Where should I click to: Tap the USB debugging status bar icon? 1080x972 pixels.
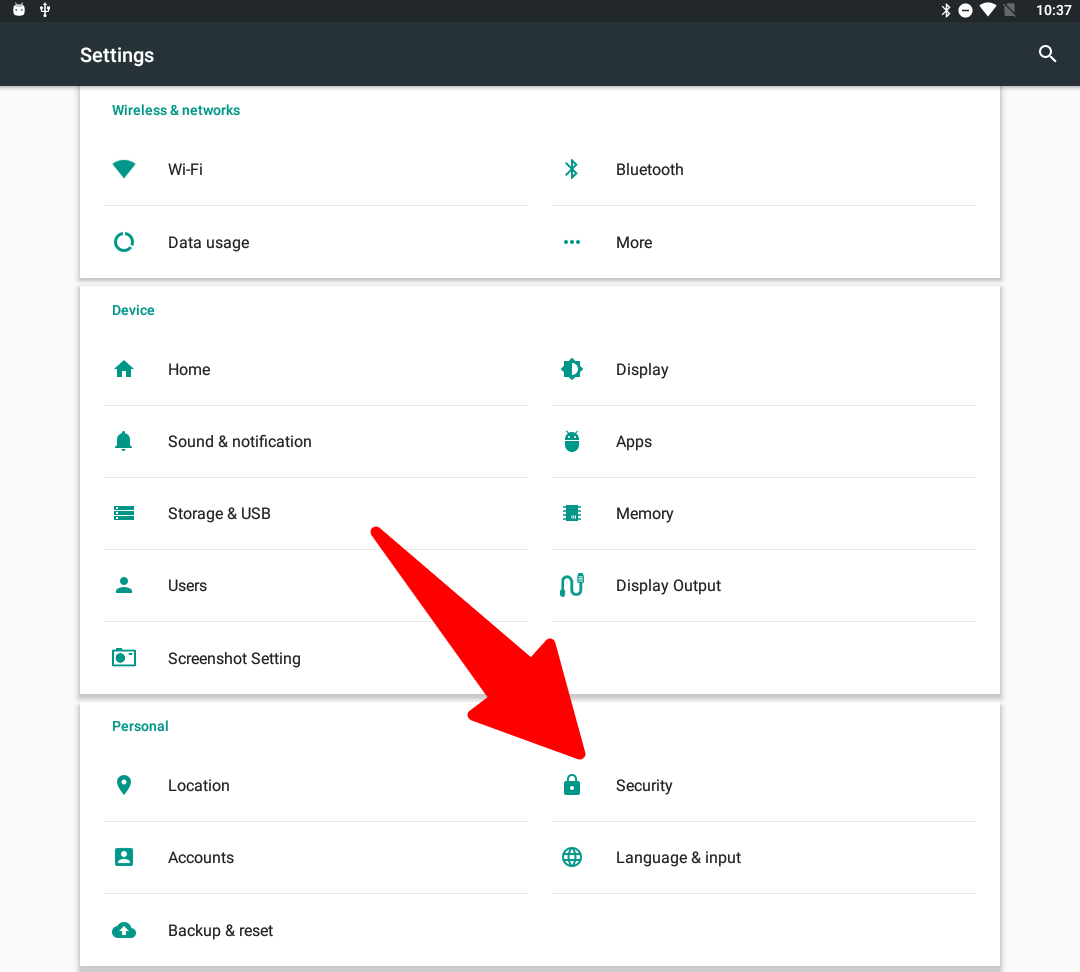click(x=45, y=10)
